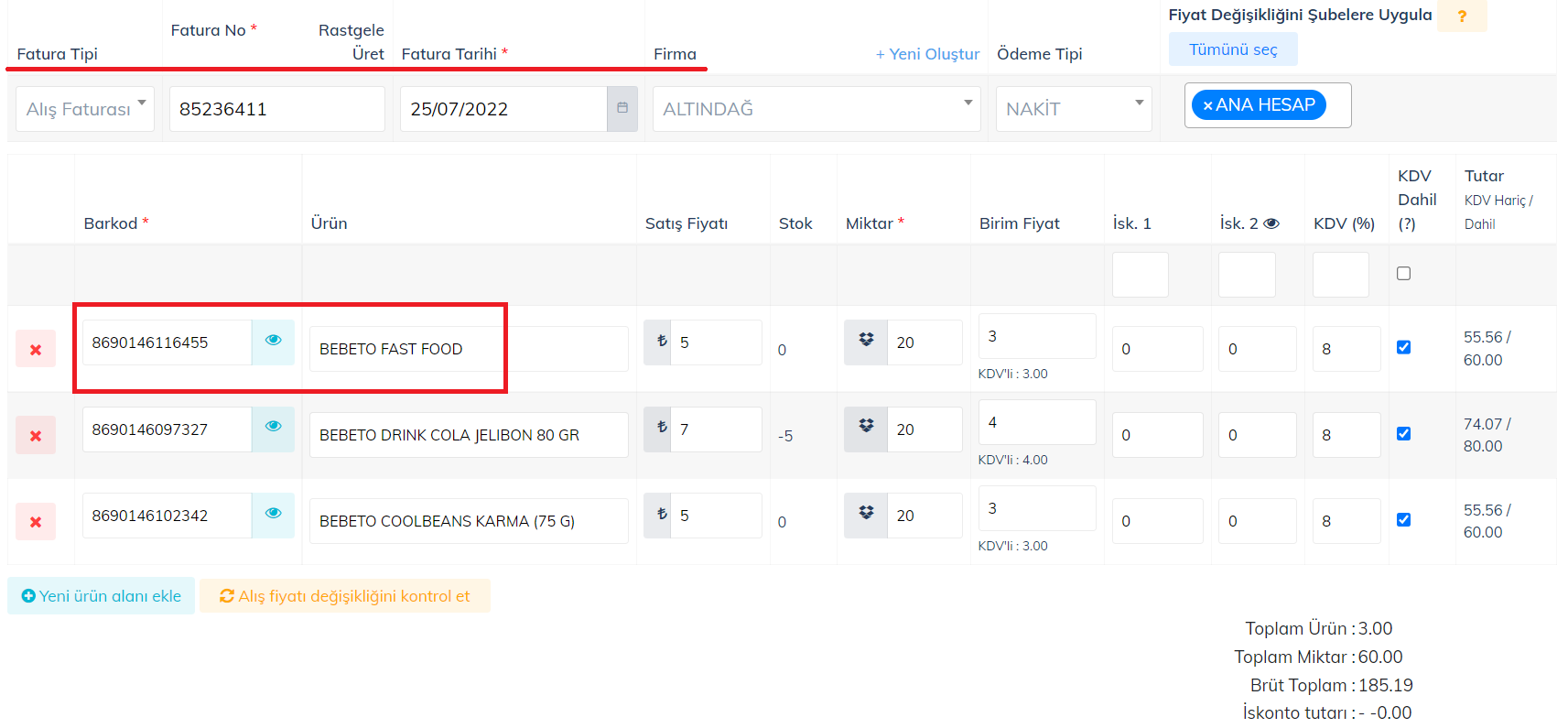Delete the BEBETO DRINK COLA JELIBON row
The image size is (1568, 728).
36,435
